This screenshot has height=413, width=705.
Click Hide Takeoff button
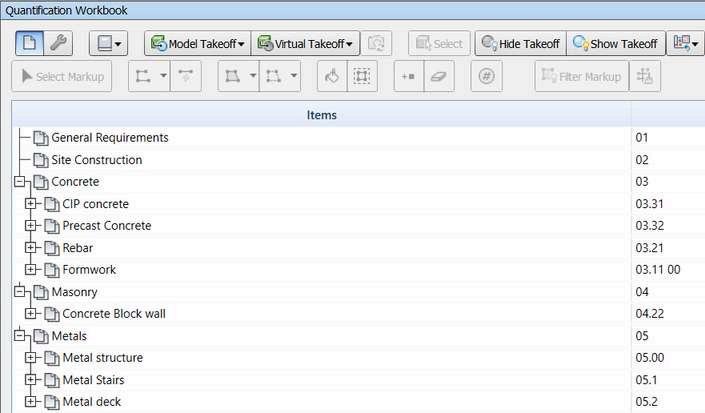tap(521, 44)
